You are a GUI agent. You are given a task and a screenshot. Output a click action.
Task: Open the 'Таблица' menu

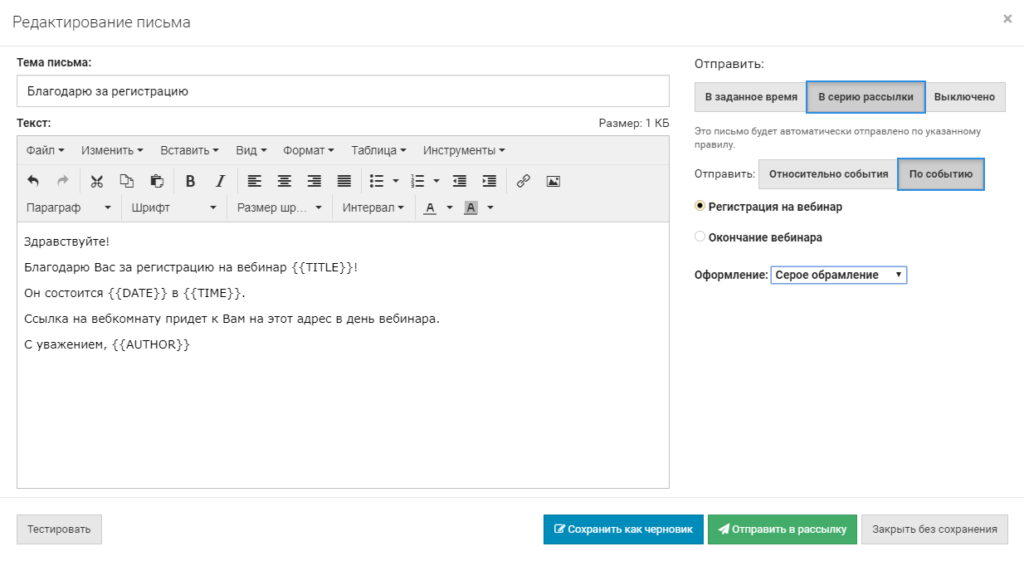[378, 150]
